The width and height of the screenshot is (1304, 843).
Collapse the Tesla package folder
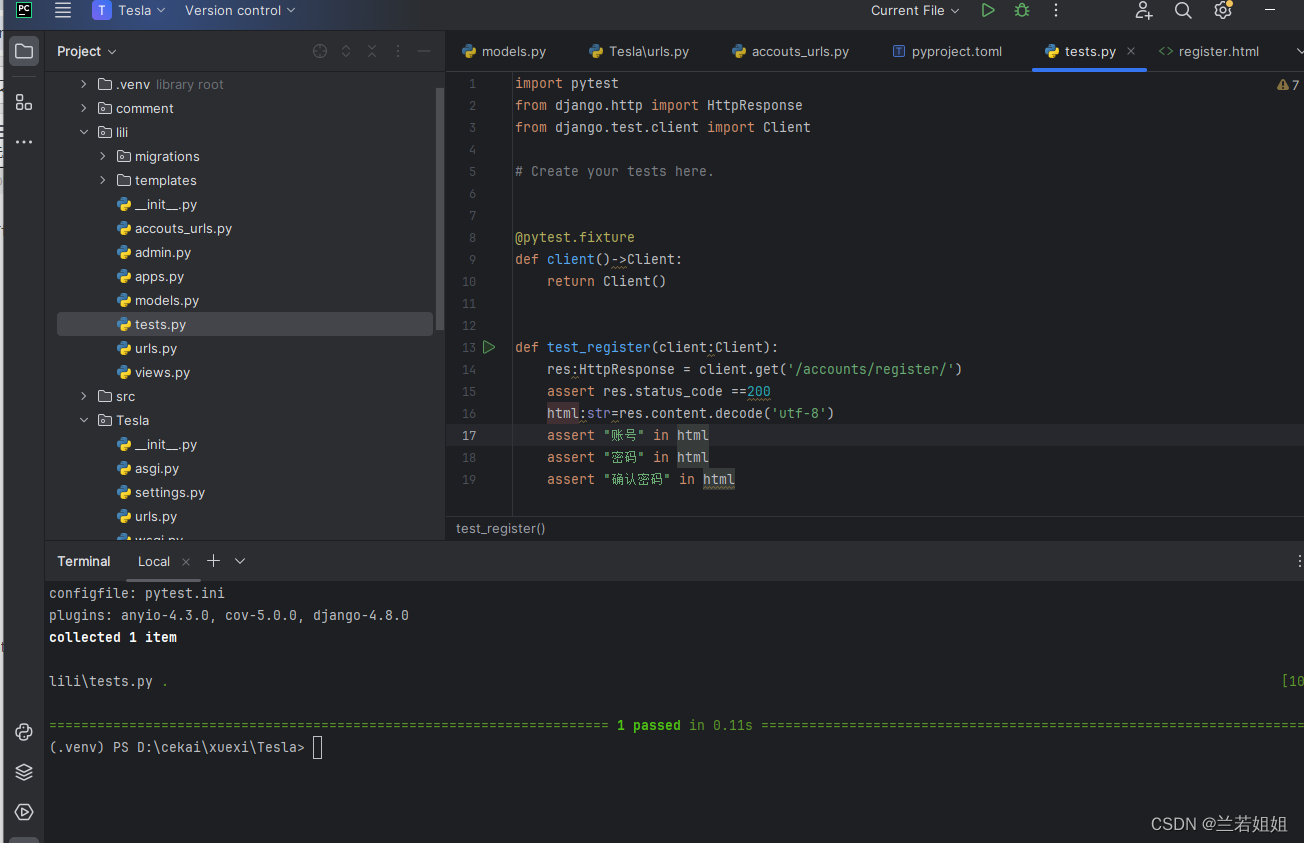[84, 420]
